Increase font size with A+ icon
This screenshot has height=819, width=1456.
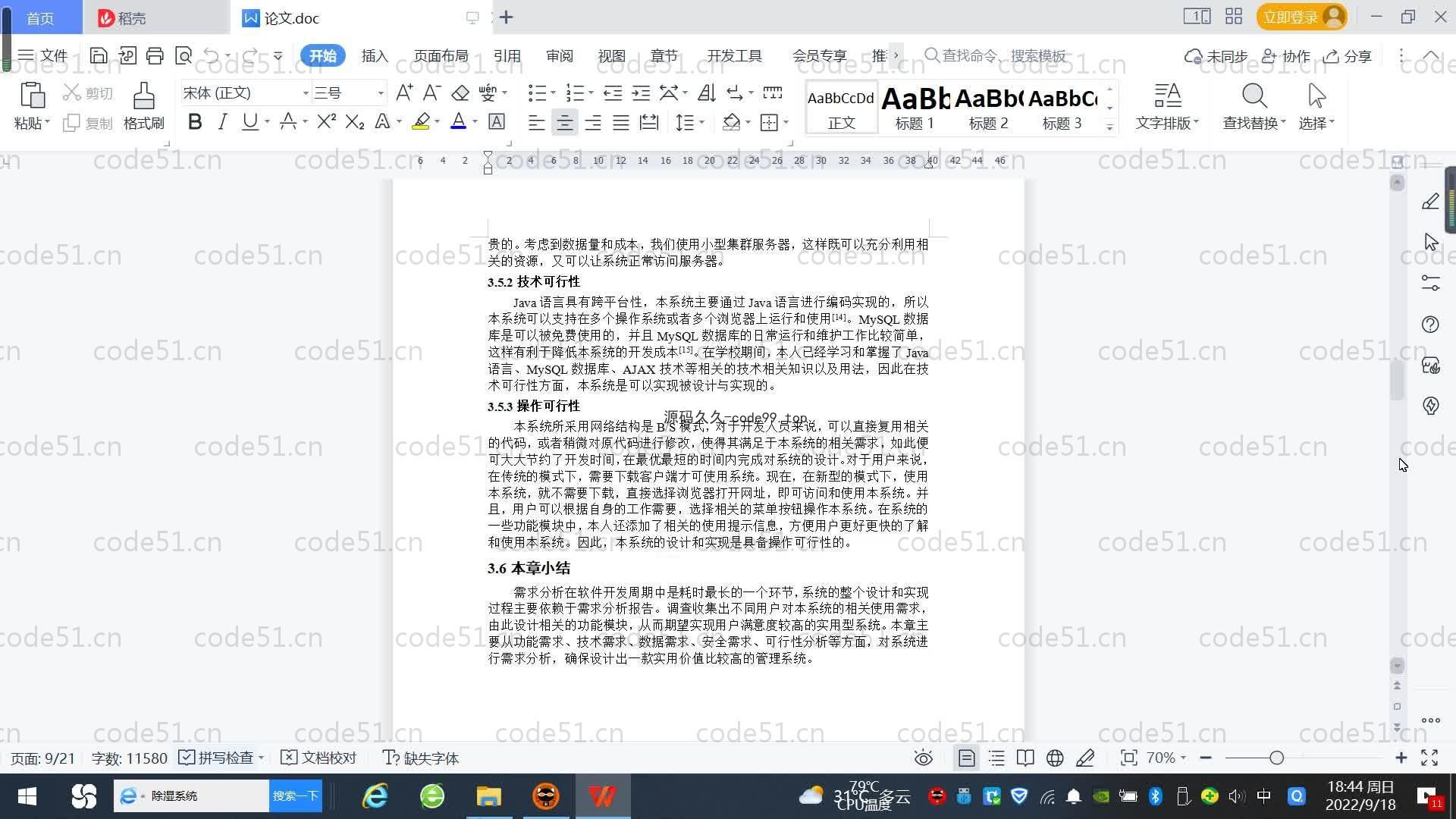404,93
